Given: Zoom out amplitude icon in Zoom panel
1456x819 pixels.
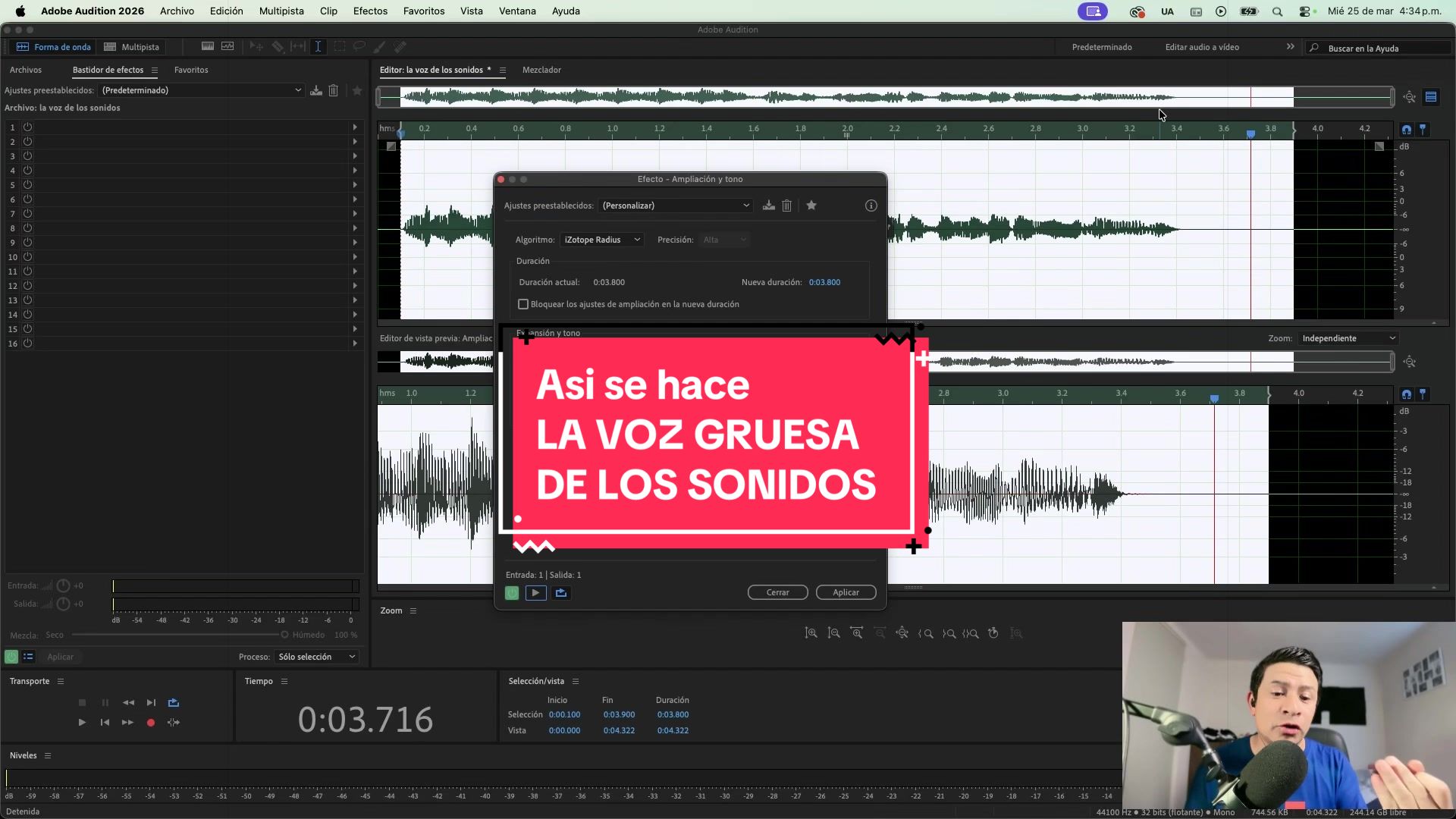Looking at the screenshot, I should [x=834, y=633].
